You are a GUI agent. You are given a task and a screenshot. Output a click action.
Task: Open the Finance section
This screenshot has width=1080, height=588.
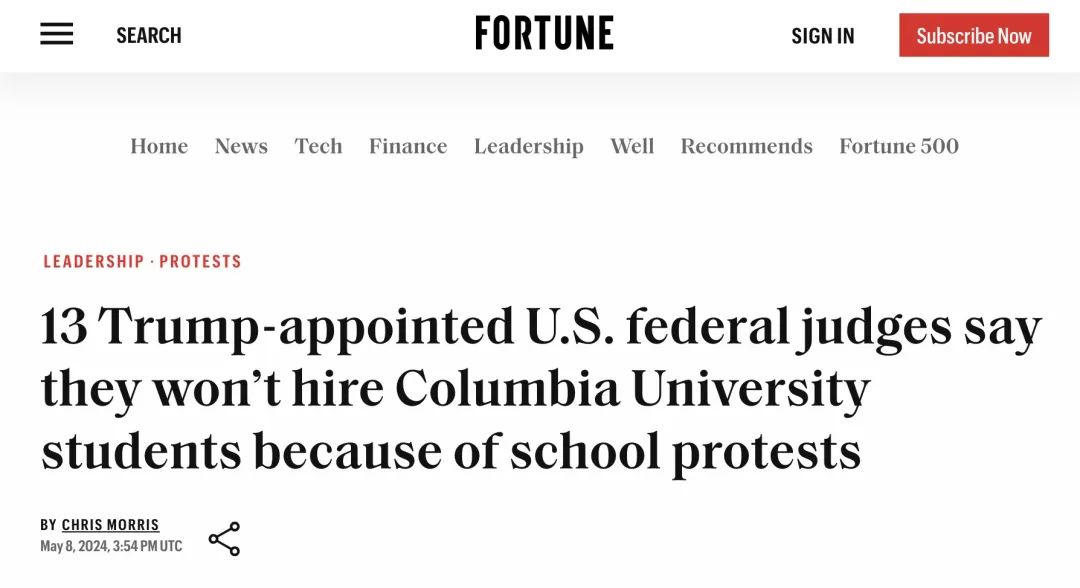[408, 146]
